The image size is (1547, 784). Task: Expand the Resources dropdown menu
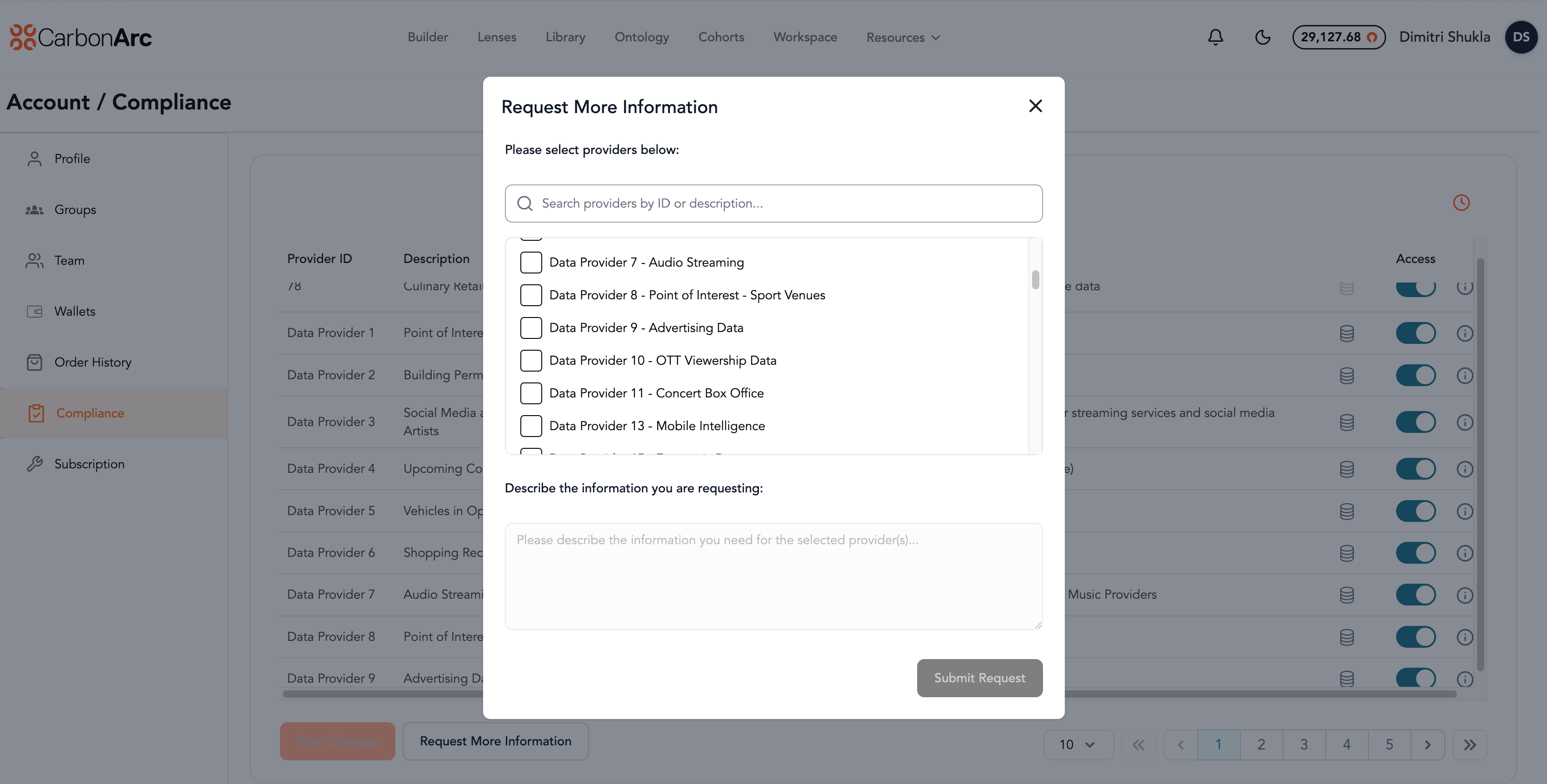click(x=903, y=37)
